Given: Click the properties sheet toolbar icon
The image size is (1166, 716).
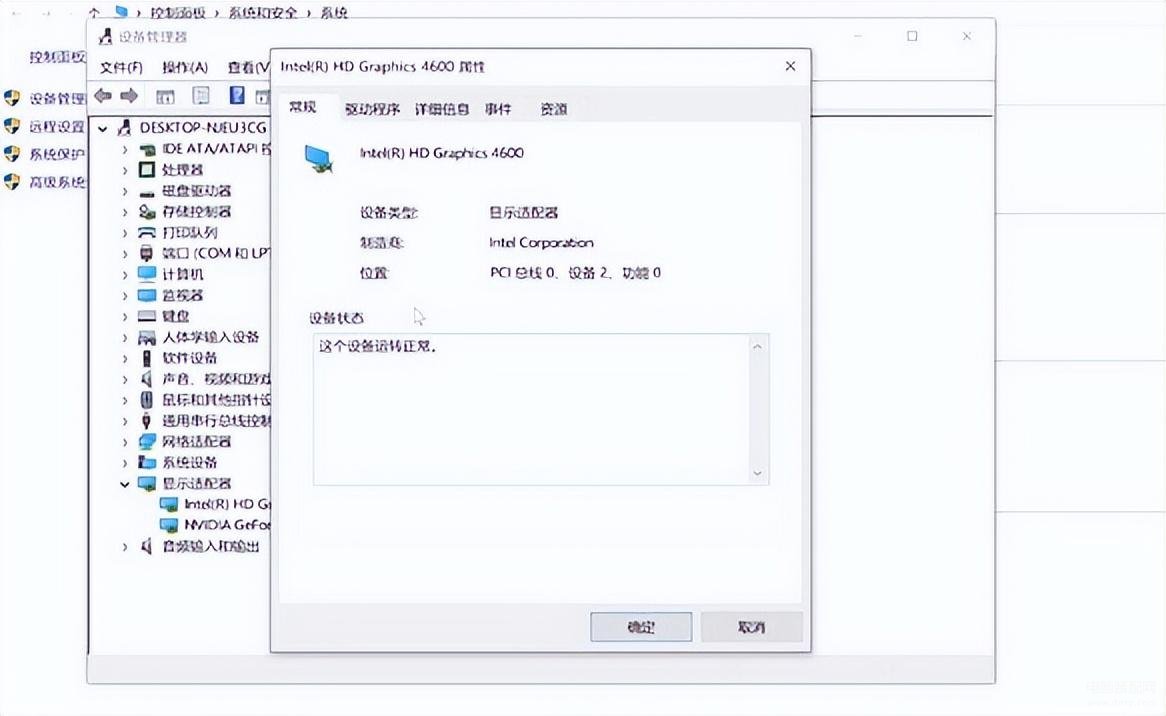Looking at the screenshot, I should tap(201, 95).
